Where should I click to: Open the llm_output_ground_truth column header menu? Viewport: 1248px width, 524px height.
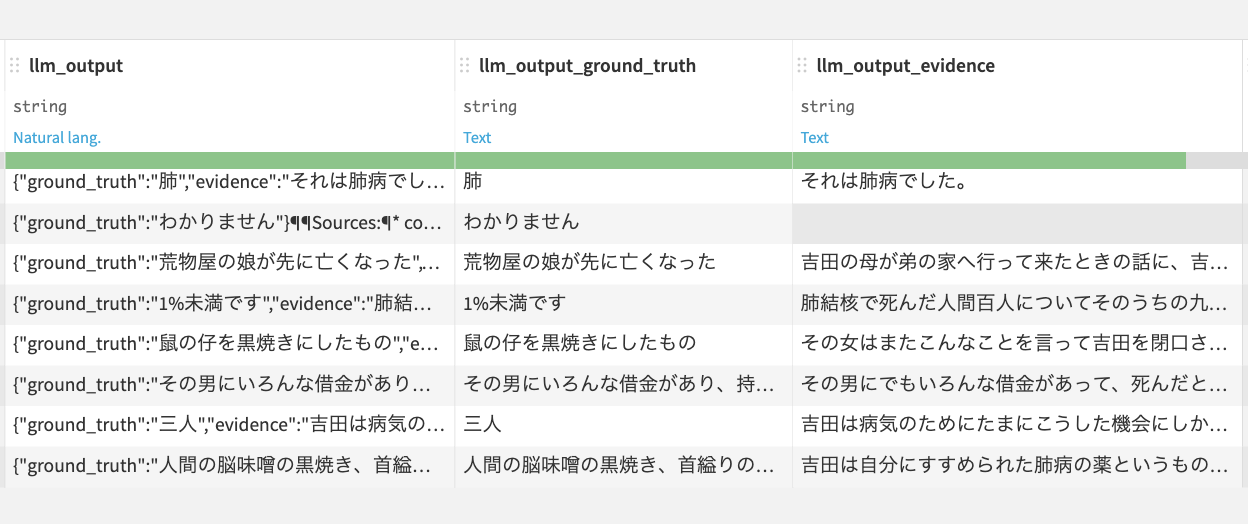click(x=587, y=66)
